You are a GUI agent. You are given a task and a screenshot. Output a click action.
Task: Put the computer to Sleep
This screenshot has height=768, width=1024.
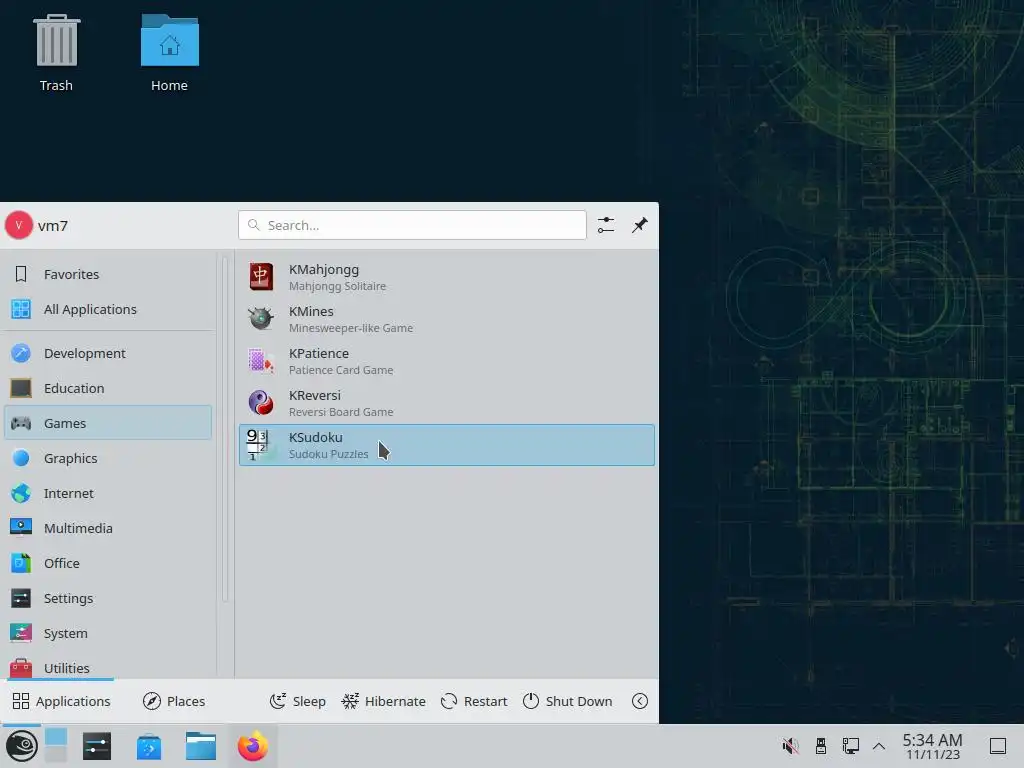coord(298,701)
